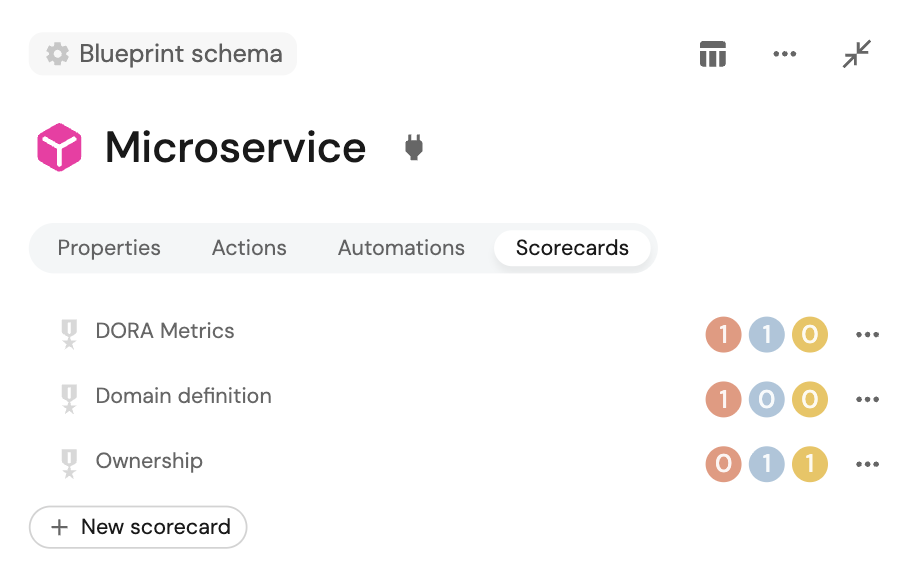
Task: Open more options for DORA Metrics
Action: 867,335
